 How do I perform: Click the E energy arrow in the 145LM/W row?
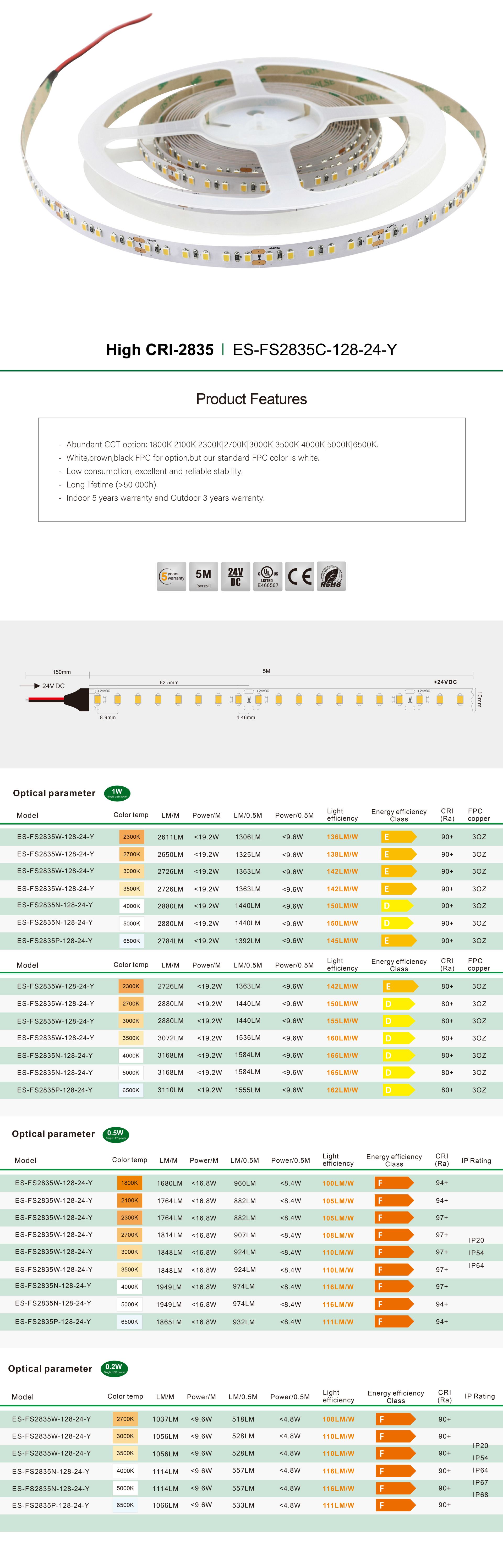(x=399, y=941)
